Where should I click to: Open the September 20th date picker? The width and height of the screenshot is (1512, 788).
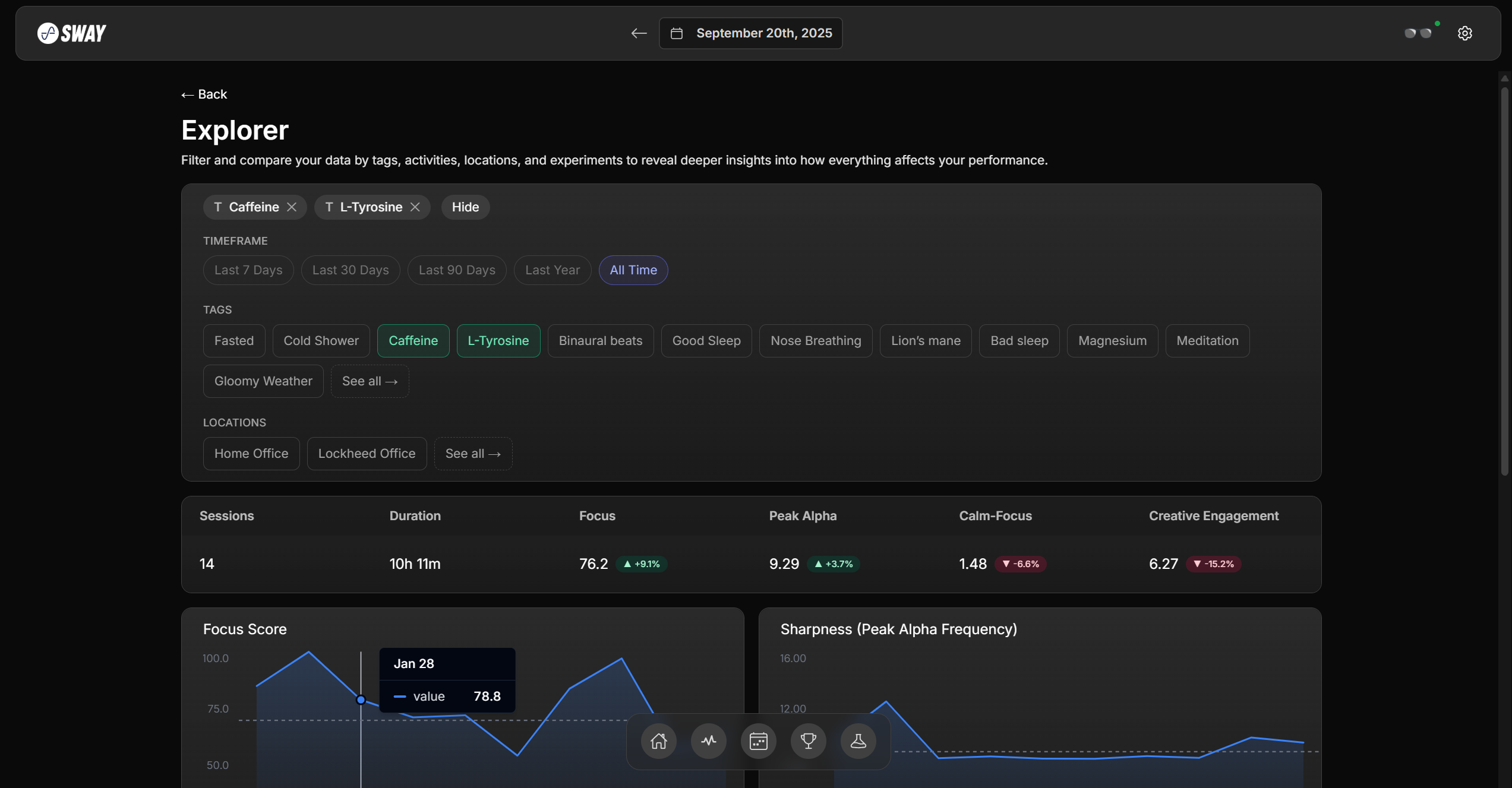click(751, 33)
